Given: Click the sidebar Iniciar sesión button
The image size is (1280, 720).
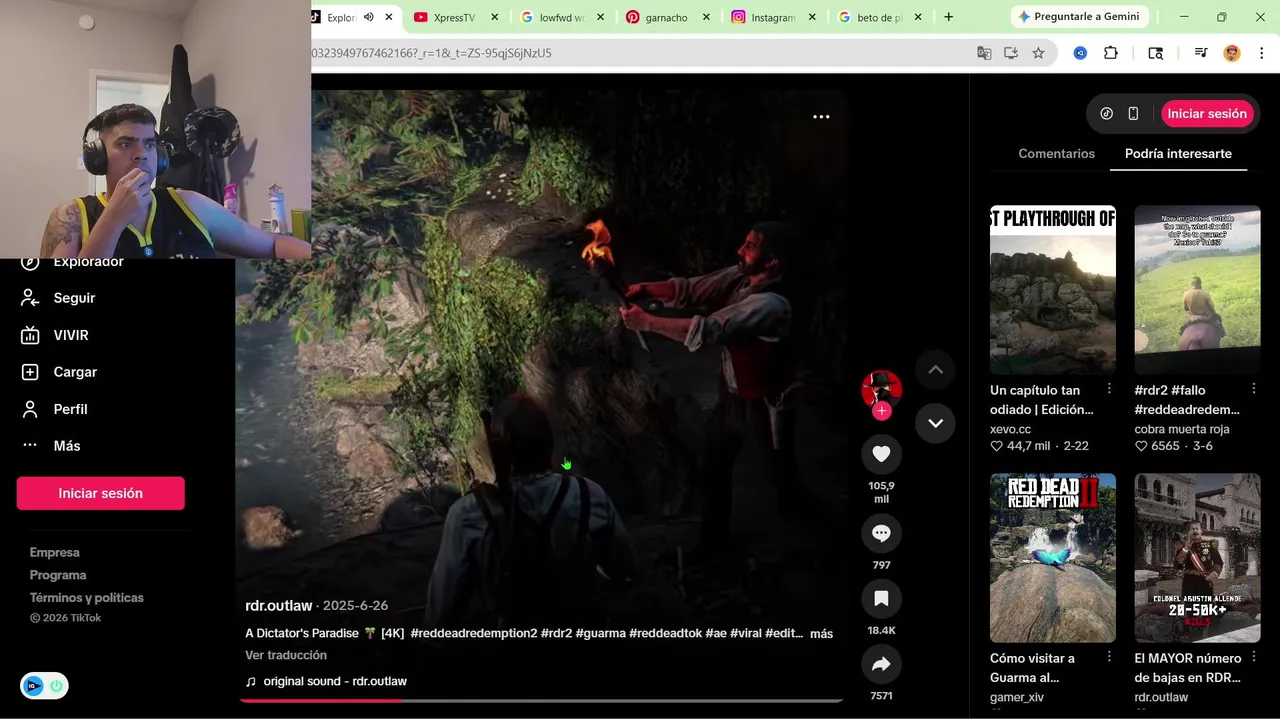Looking at the screenshot, I should pyautogui.click(x=100, y=493).
